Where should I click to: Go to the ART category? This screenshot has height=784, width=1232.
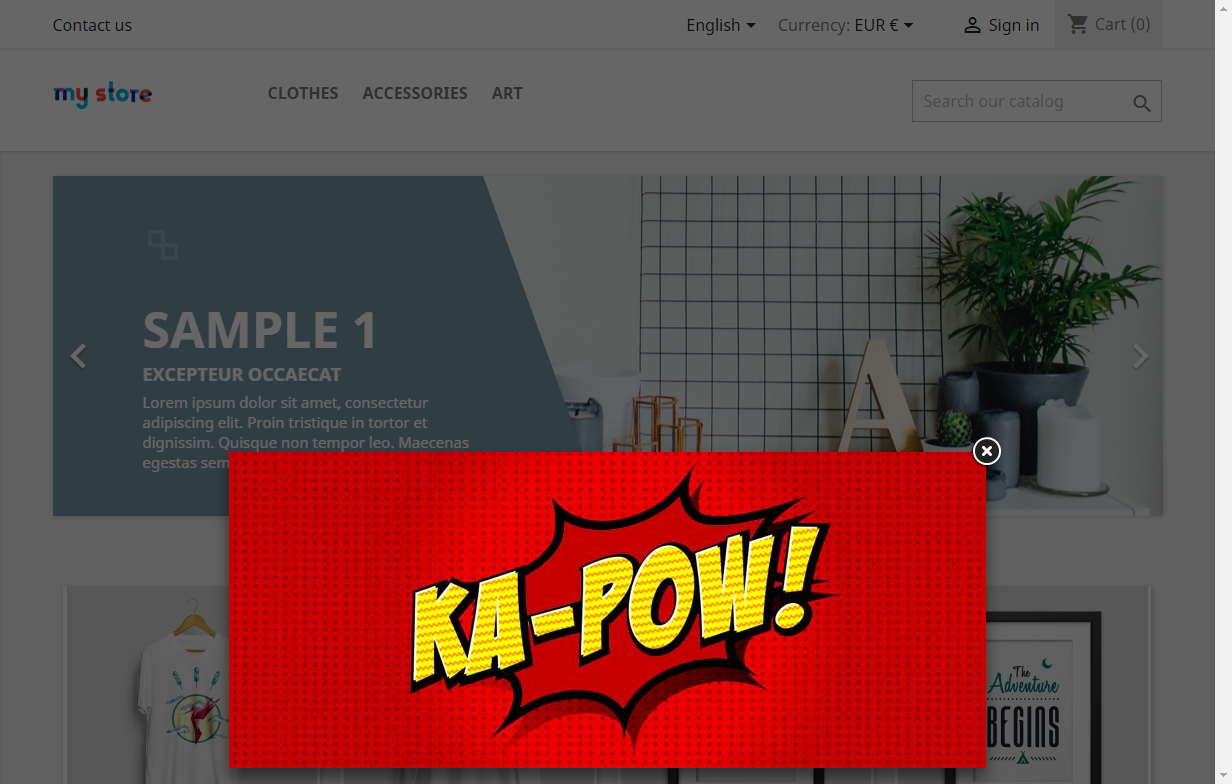click(507, 93)
